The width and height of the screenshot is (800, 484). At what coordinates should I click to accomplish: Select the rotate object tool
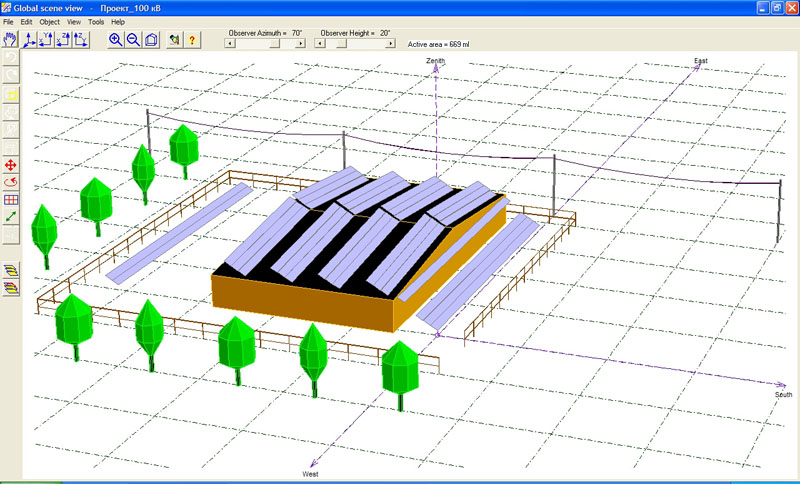(x=12, y=182)
